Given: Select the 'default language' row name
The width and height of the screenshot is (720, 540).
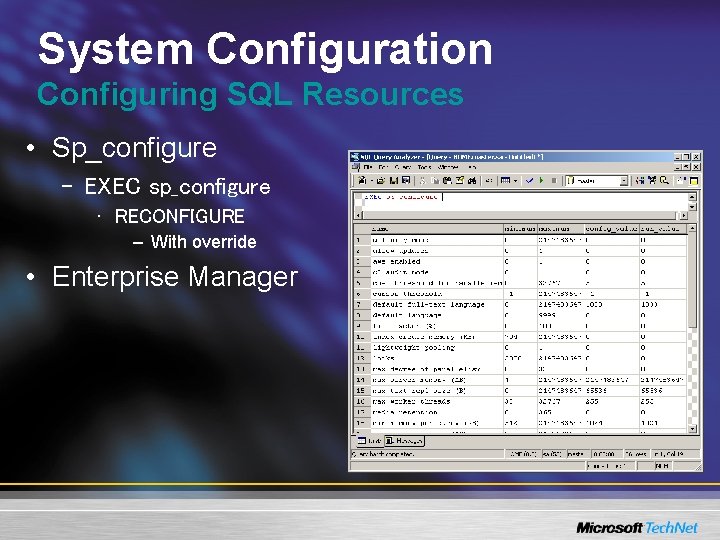Looking at the screenshot, I should point(407,315).
